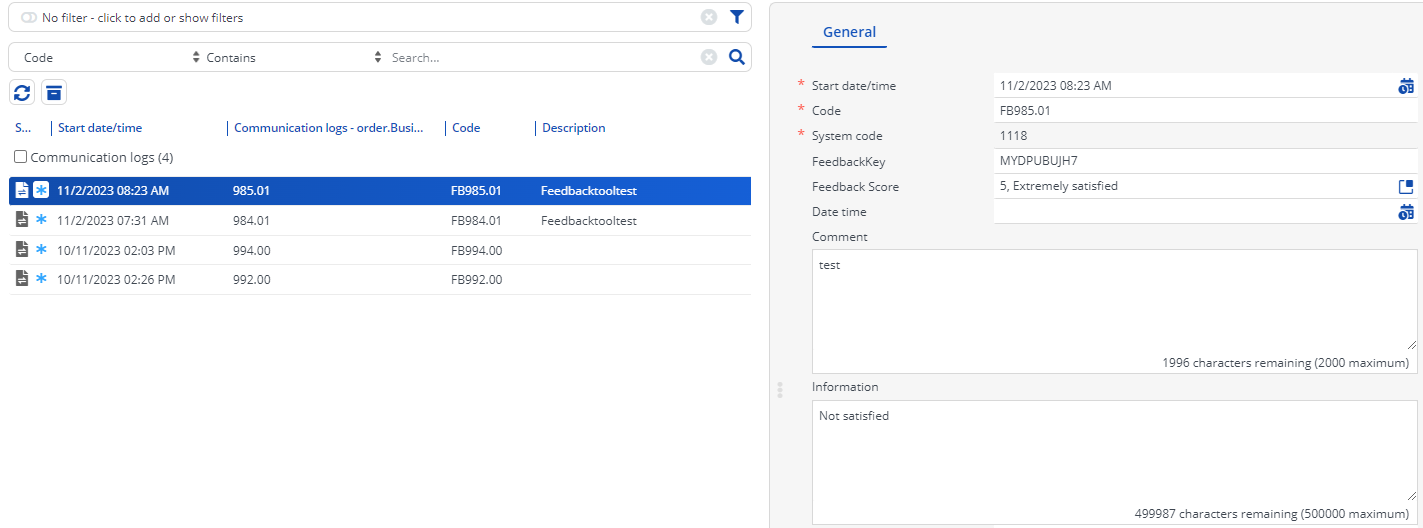1423x528 pixels.
Task: Click the FB994.00 code cell
Action: (x=476, y=250)
